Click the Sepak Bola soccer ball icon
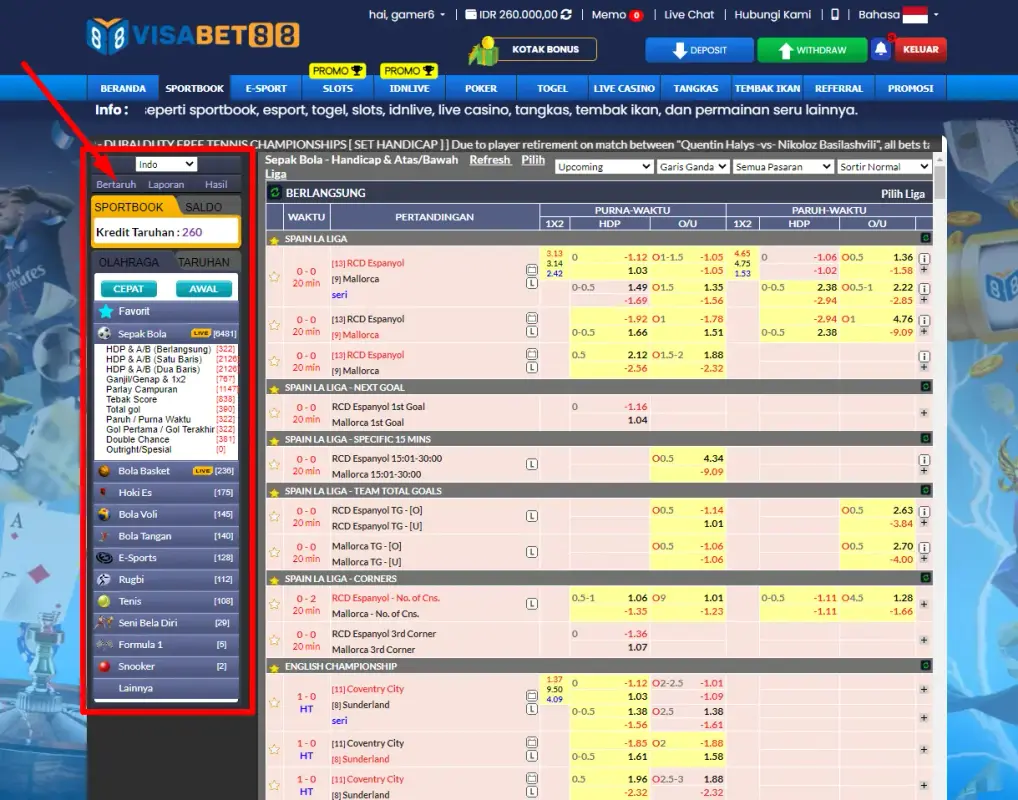This screenshot has width=1018, height=800. click(x=105, y=333)
